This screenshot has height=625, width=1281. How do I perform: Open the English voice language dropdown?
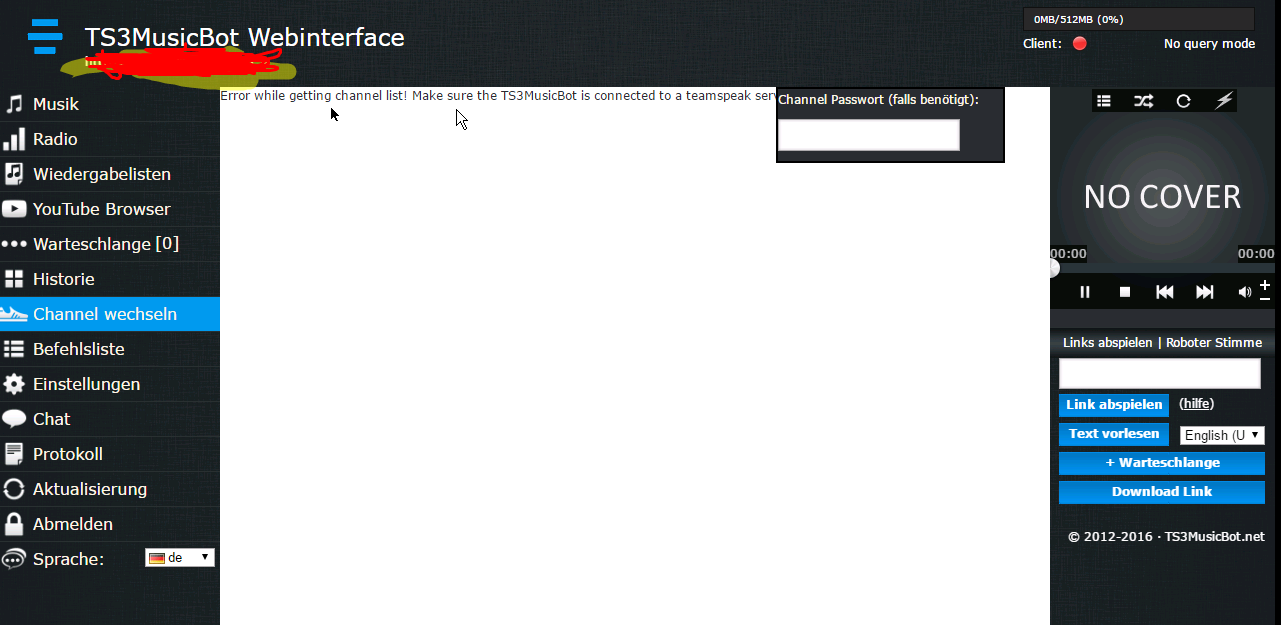tap(1222, 435)
